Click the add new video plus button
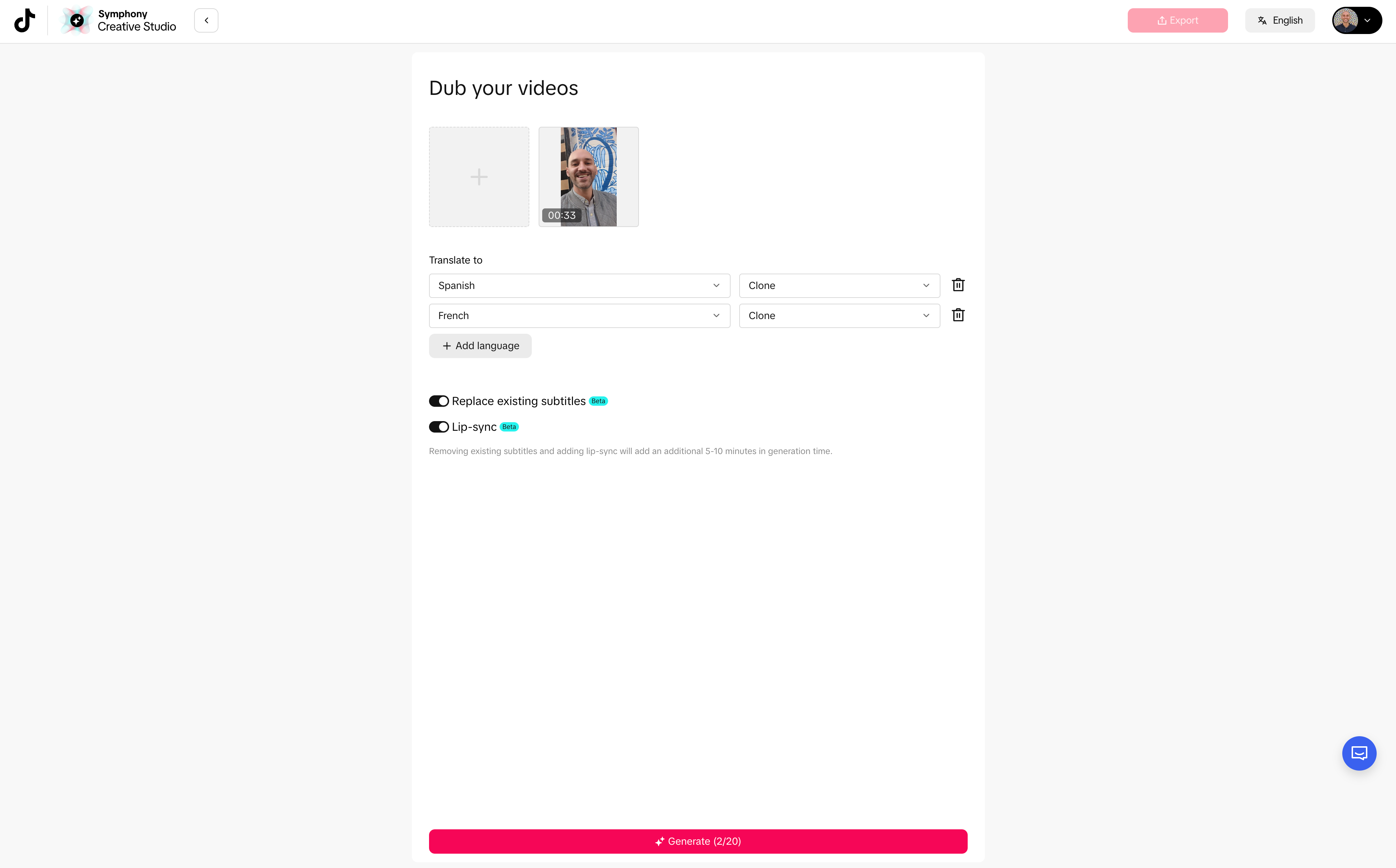 [478, 176]
